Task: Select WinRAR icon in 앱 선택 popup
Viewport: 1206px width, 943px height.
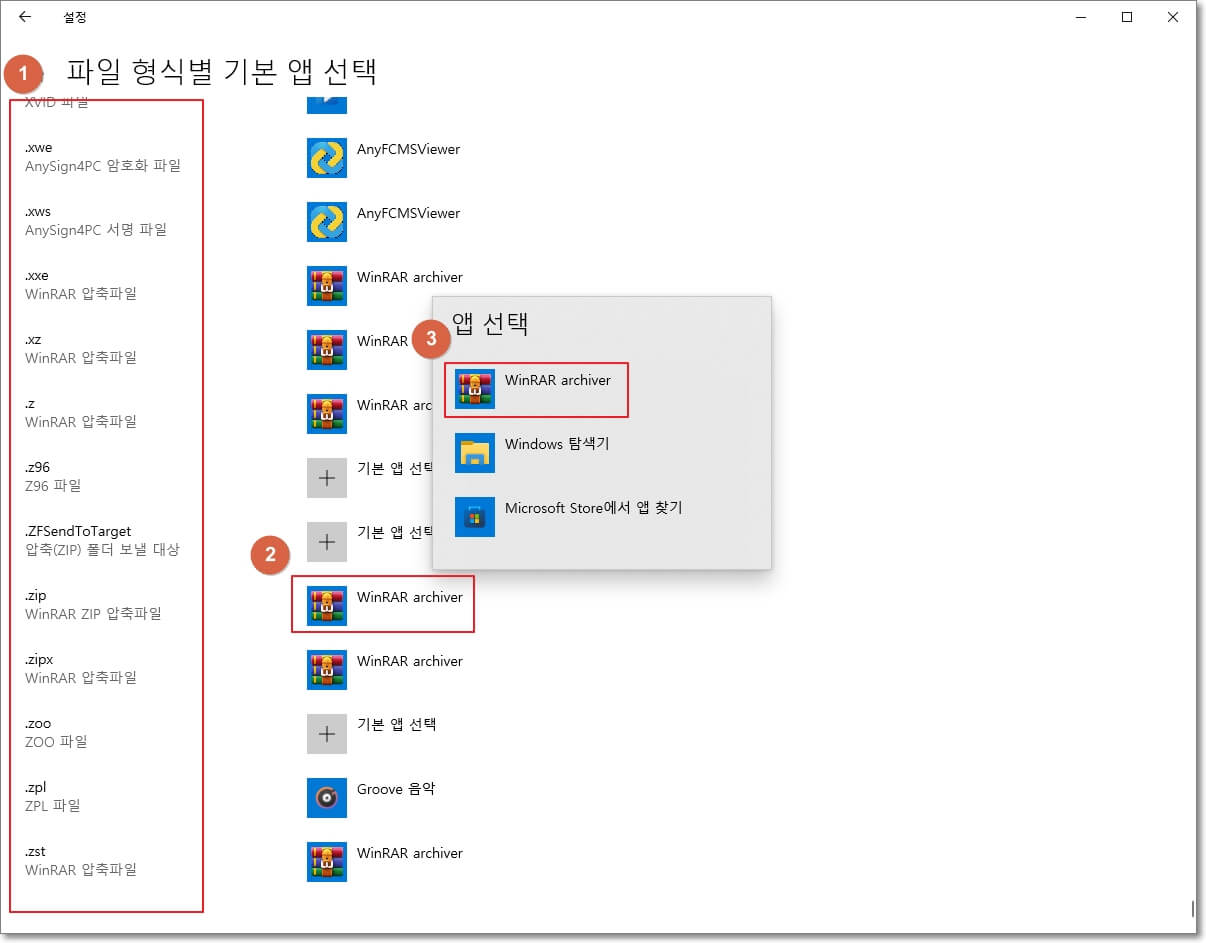Action: point(475,389)
